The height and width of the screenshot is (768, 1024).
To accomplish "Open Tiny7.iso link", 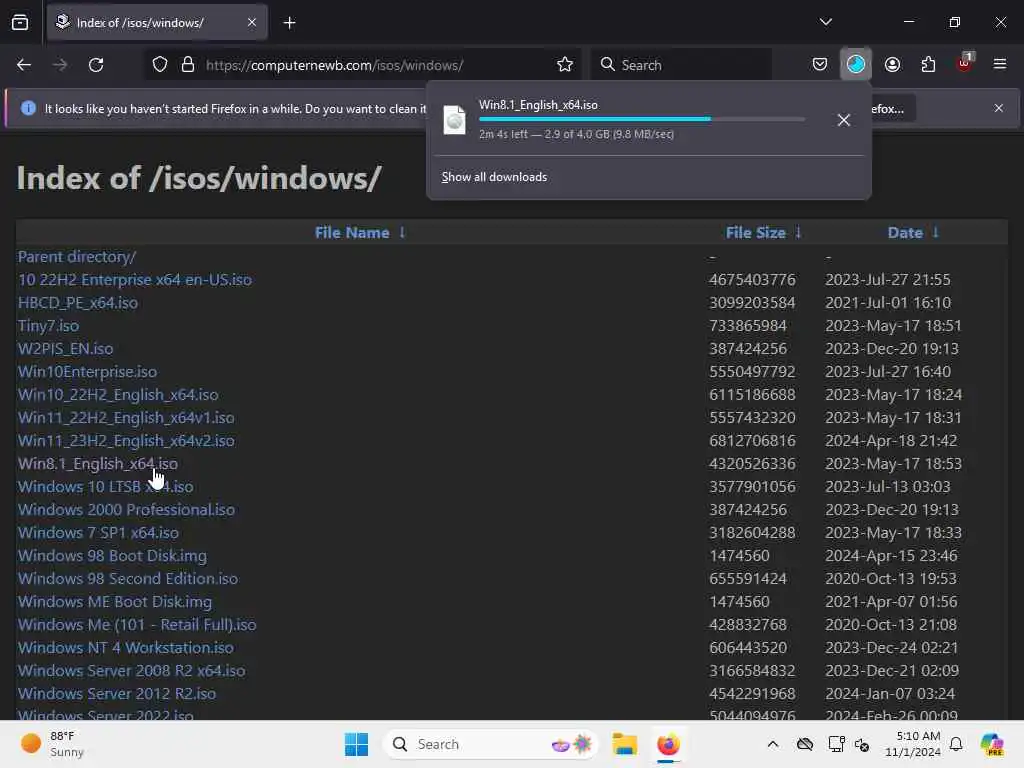I will [x=48, y=326].
